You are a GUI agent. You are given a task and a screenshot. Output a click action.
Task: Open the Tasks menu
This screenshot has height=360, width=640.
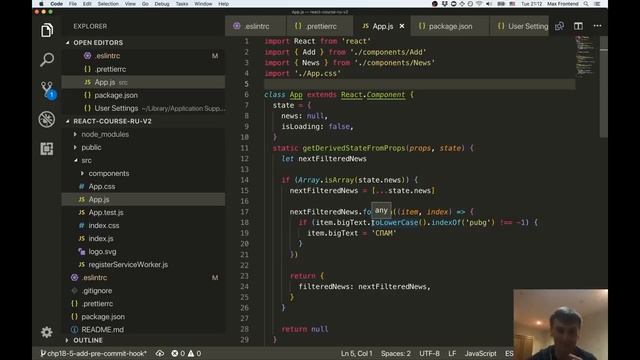(x=182, y=4)
